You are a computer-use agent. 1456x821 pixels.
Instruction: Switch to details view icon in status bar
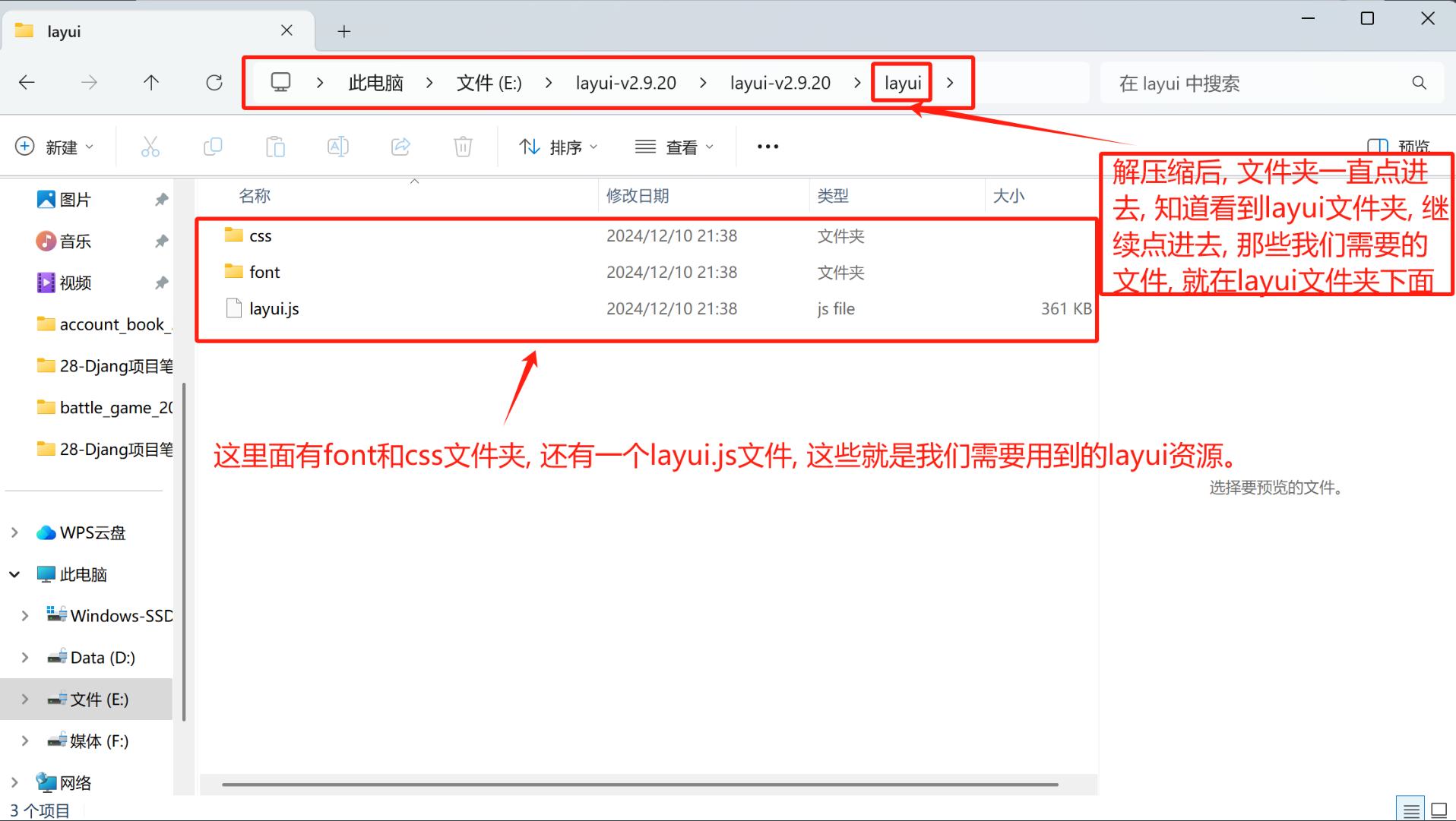point(1410,810)
